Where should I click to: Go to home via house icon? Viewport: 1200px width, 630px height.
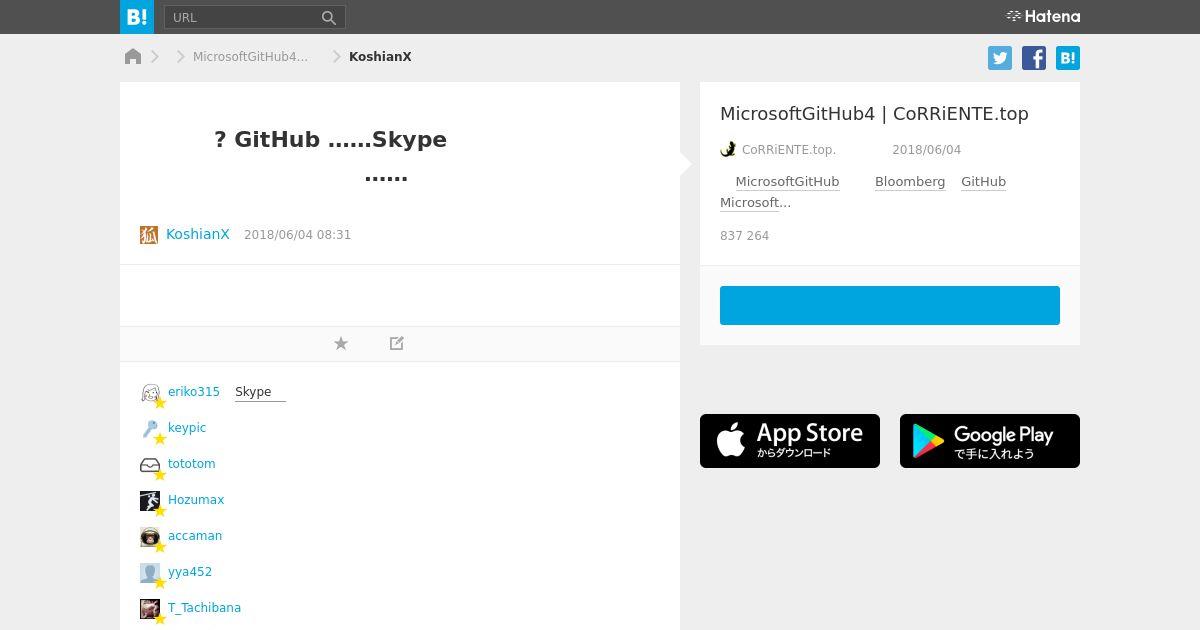point(133,56)
